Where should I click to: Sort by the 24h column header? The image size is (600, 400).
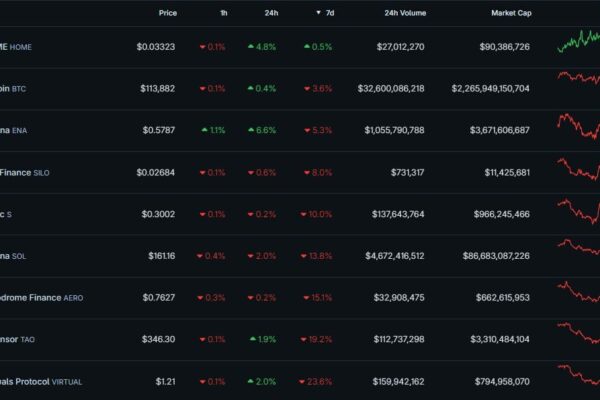(x=271, y=13)
